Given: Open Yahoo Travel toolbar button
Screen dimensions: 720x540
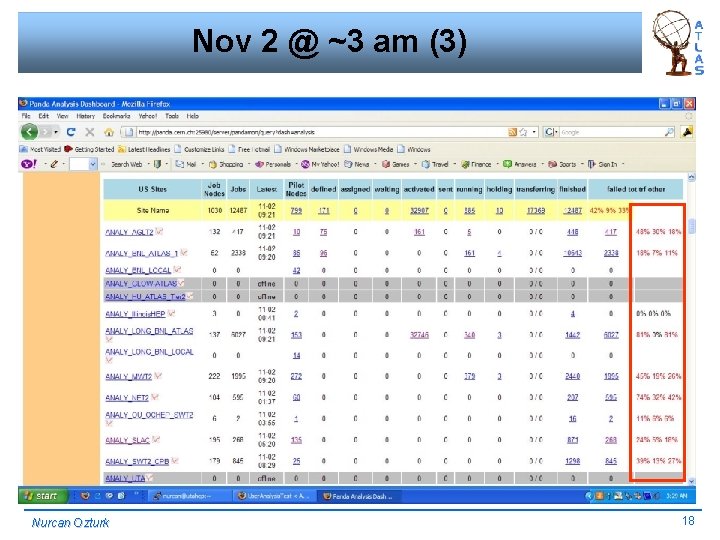Looking at the screenshot, I should point(435,164).
